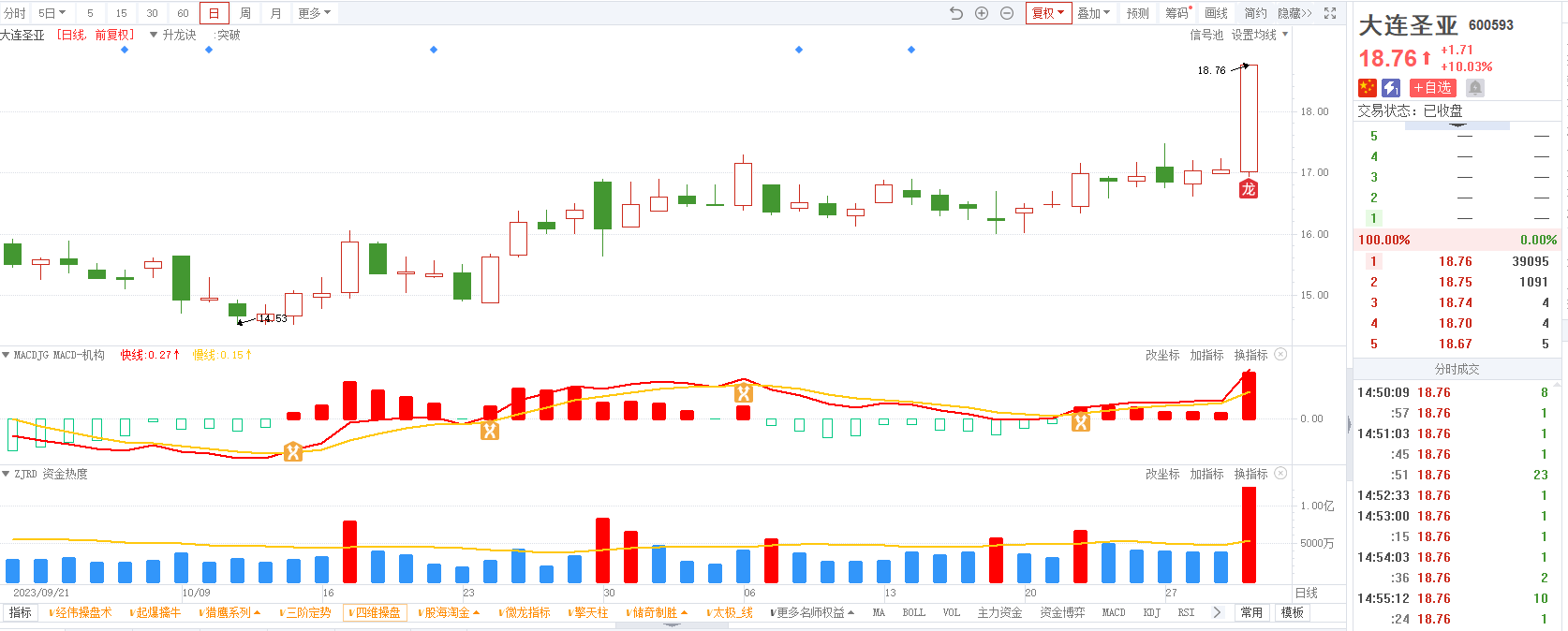Click the 常用 button
Screen dimensions: 1568x631
coord(1251,612)
